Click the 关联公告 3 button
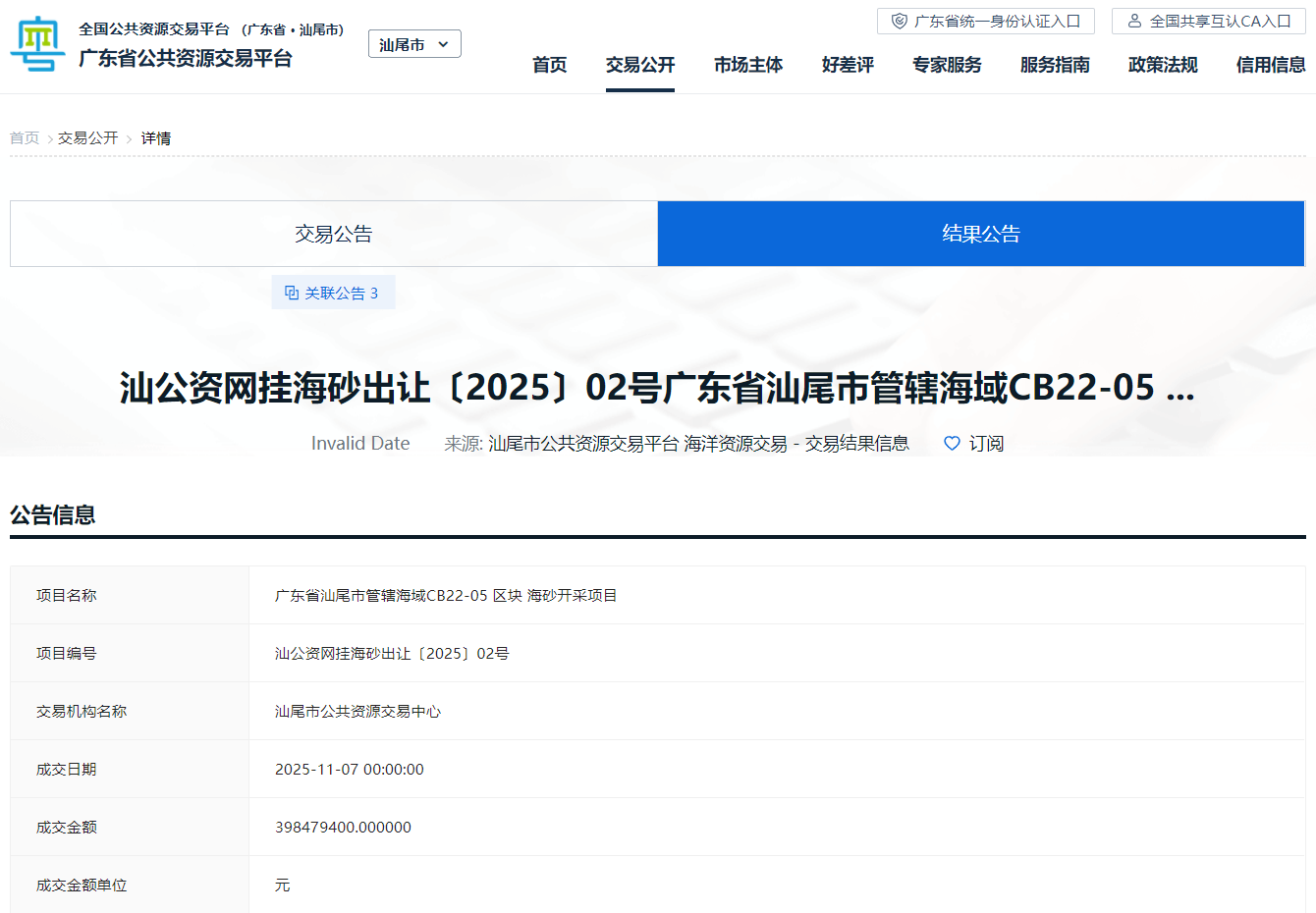 [x=333, y=293]
